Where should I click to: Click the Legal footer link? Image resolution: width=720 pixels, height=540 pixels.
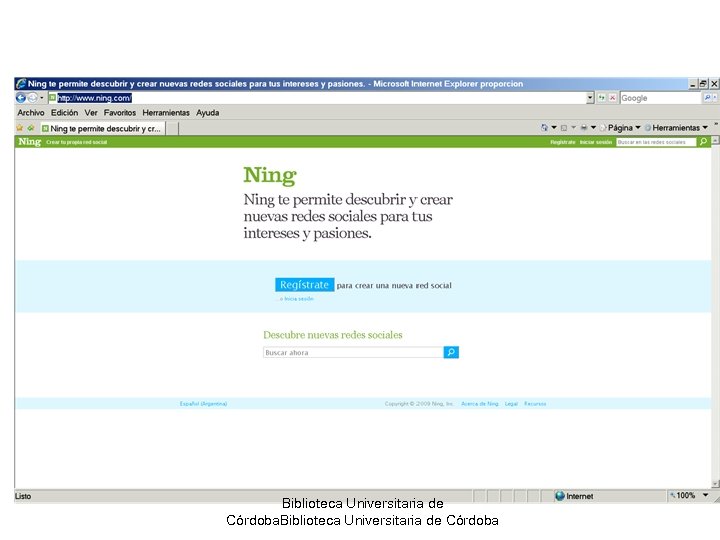point(511,404)
